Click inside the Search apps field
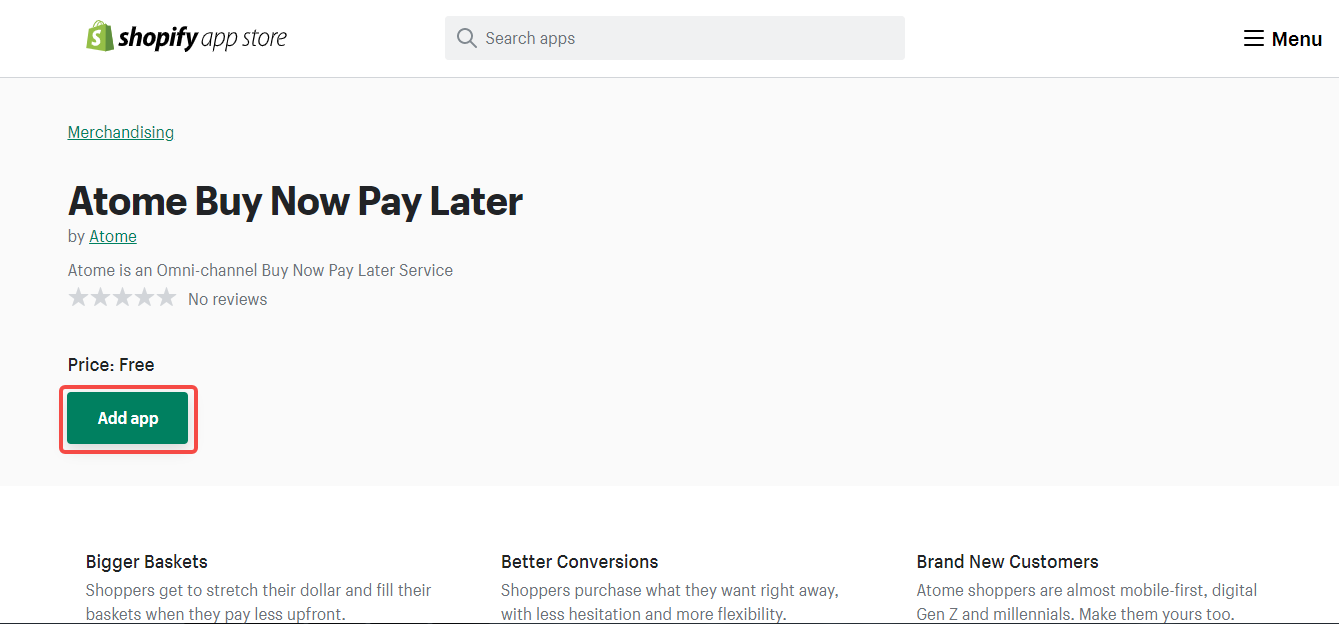 coord(674,38)
